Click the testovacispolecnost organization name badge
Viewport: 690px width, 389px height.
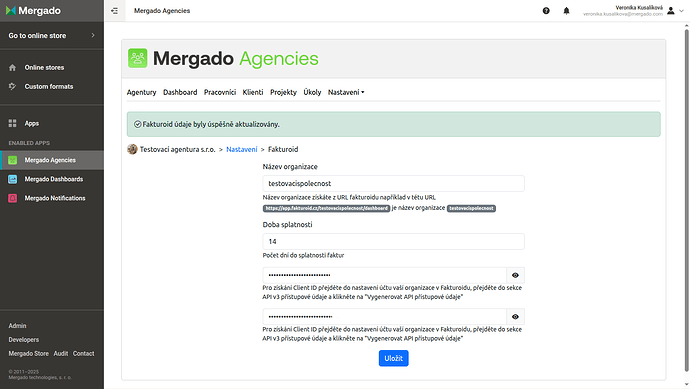[x=471, y=208]
